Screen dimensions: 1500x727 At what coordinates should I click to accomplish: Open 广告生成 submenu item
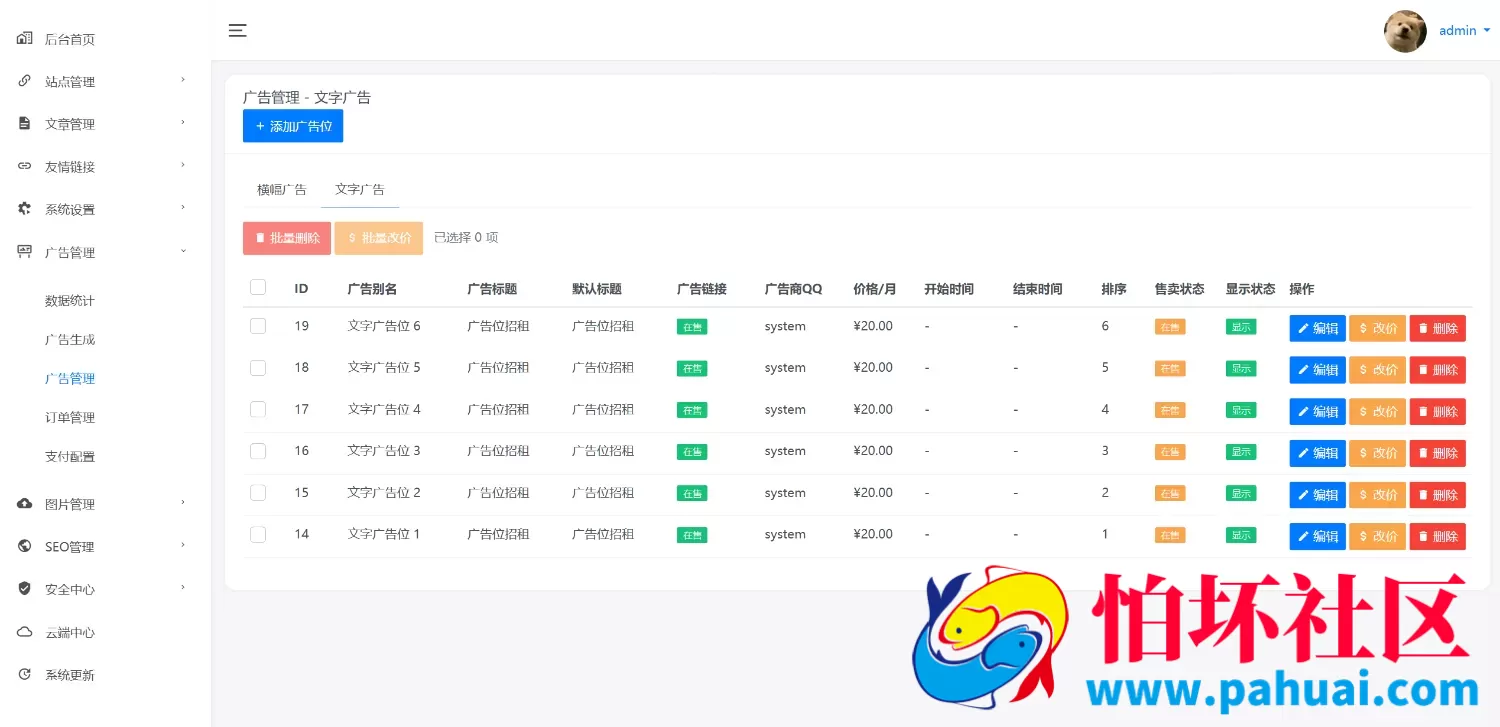[70, 340]
